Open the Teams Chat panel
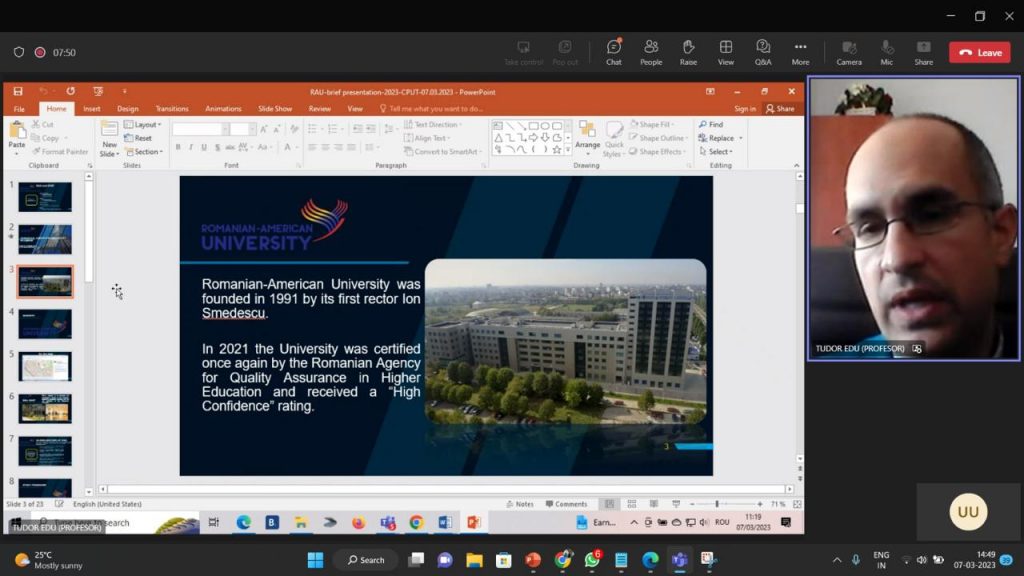 coord(613,52)
